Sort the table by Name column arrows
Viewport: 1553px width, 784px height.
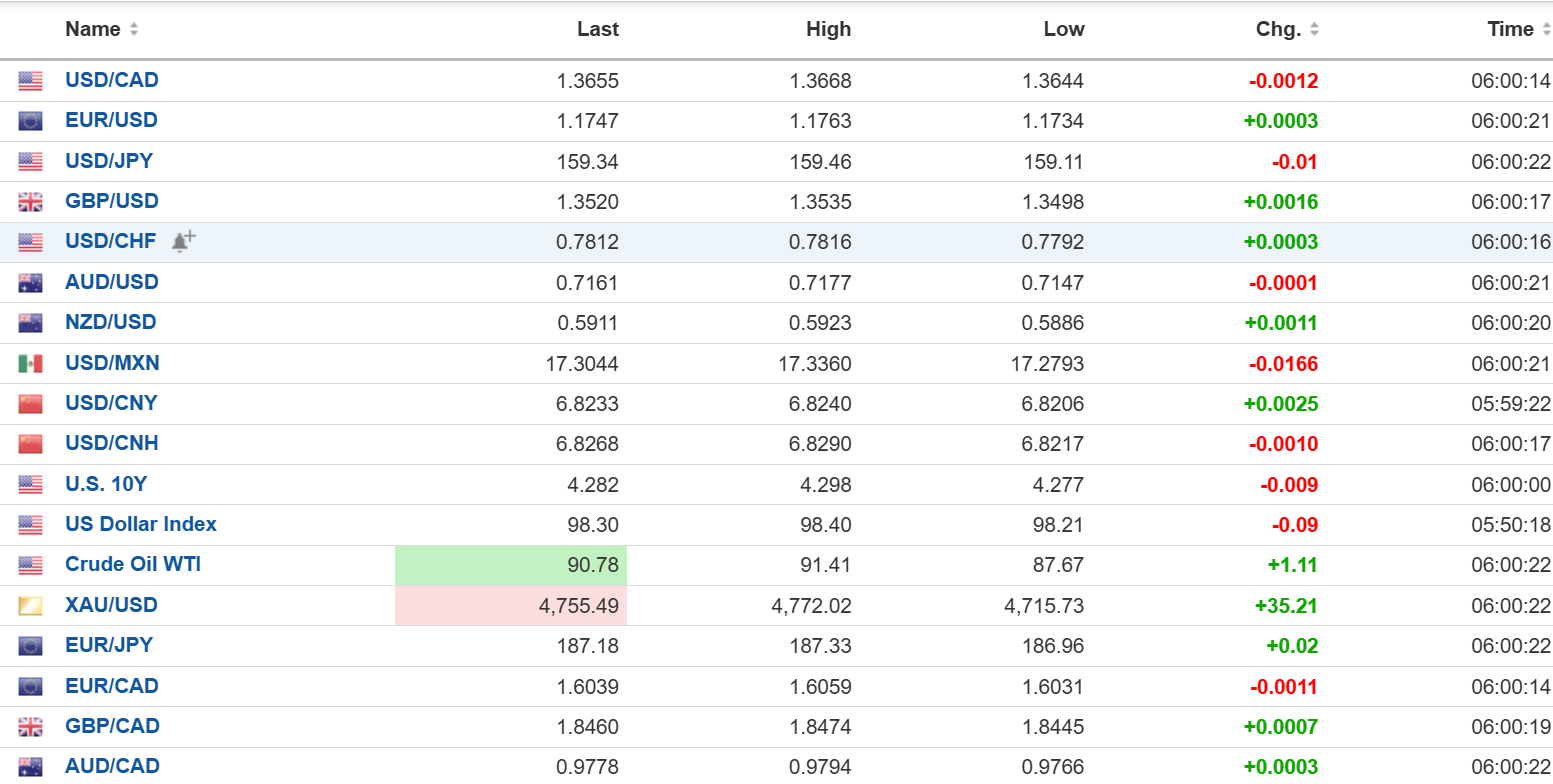134,30
